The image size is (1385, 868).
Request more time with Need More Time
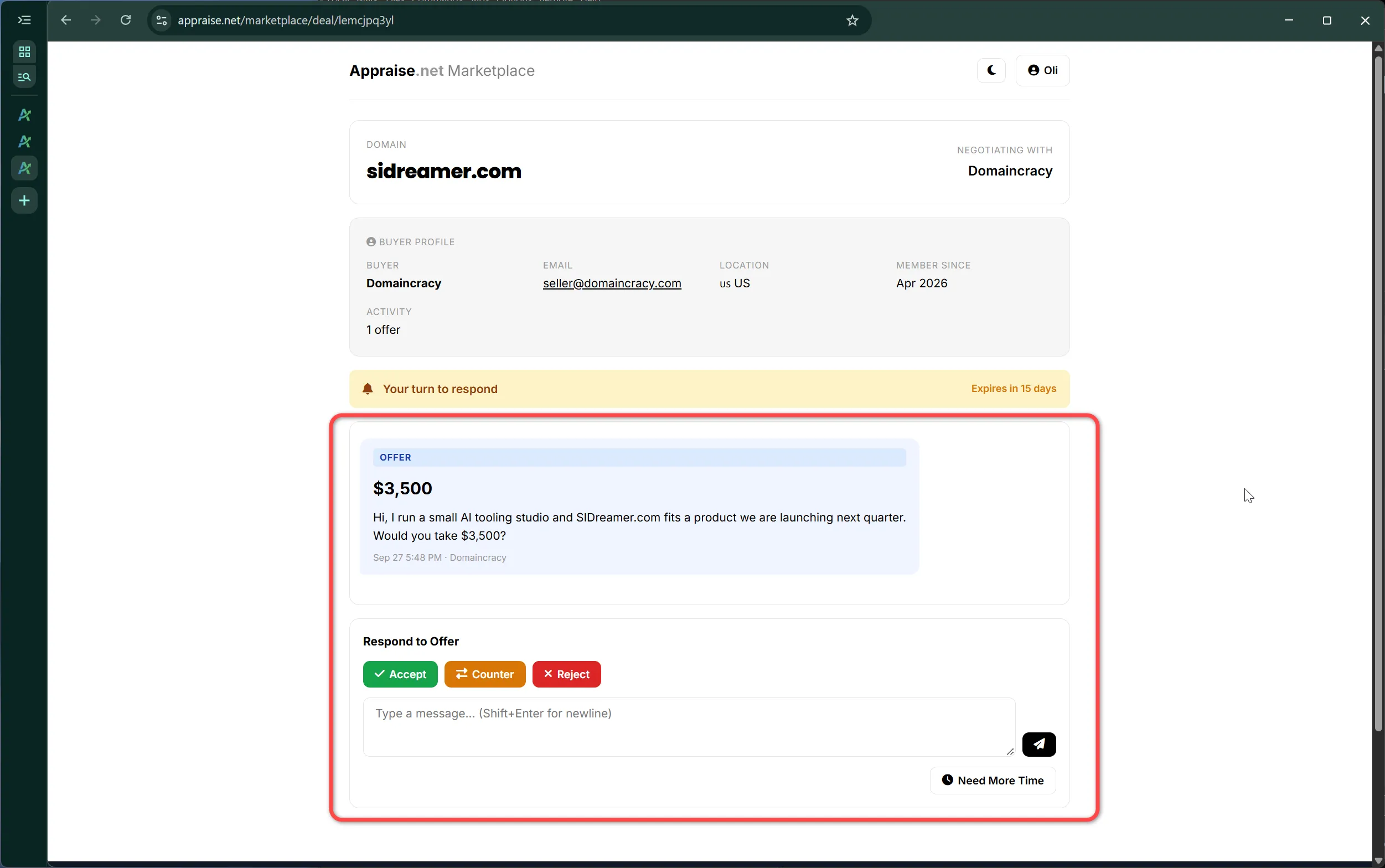(x=993, y=780)
